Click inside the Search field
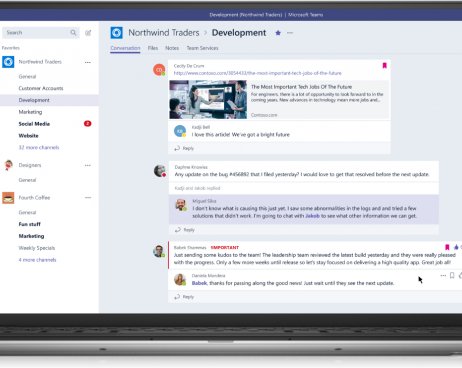This screenshot has width=462, height=368. 41,32
